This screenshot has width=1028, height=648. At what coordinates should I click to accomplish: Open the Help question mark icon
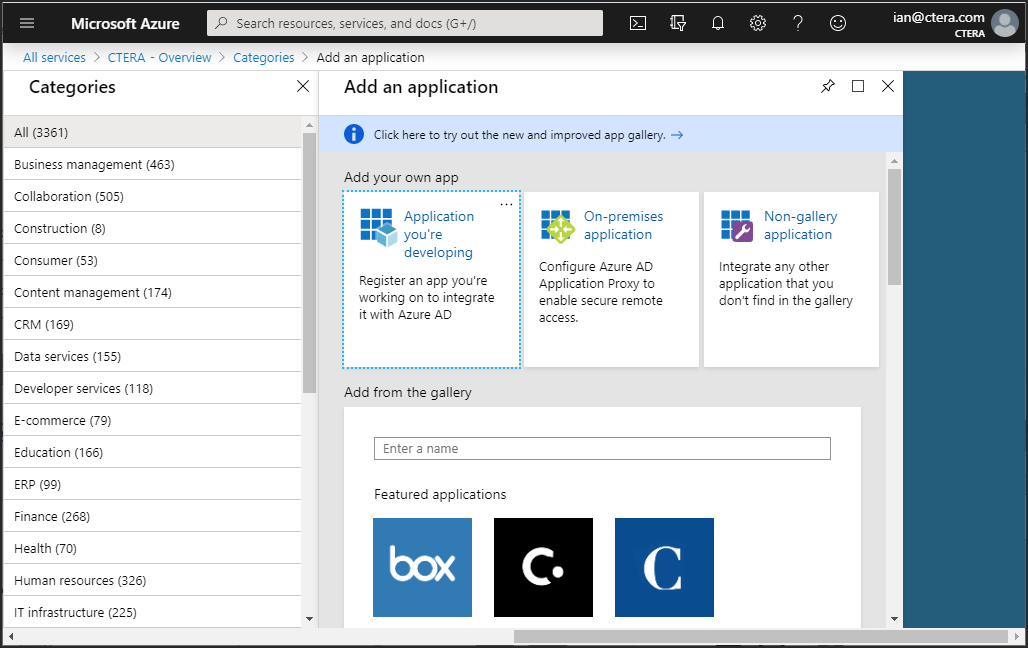(798, 23)
